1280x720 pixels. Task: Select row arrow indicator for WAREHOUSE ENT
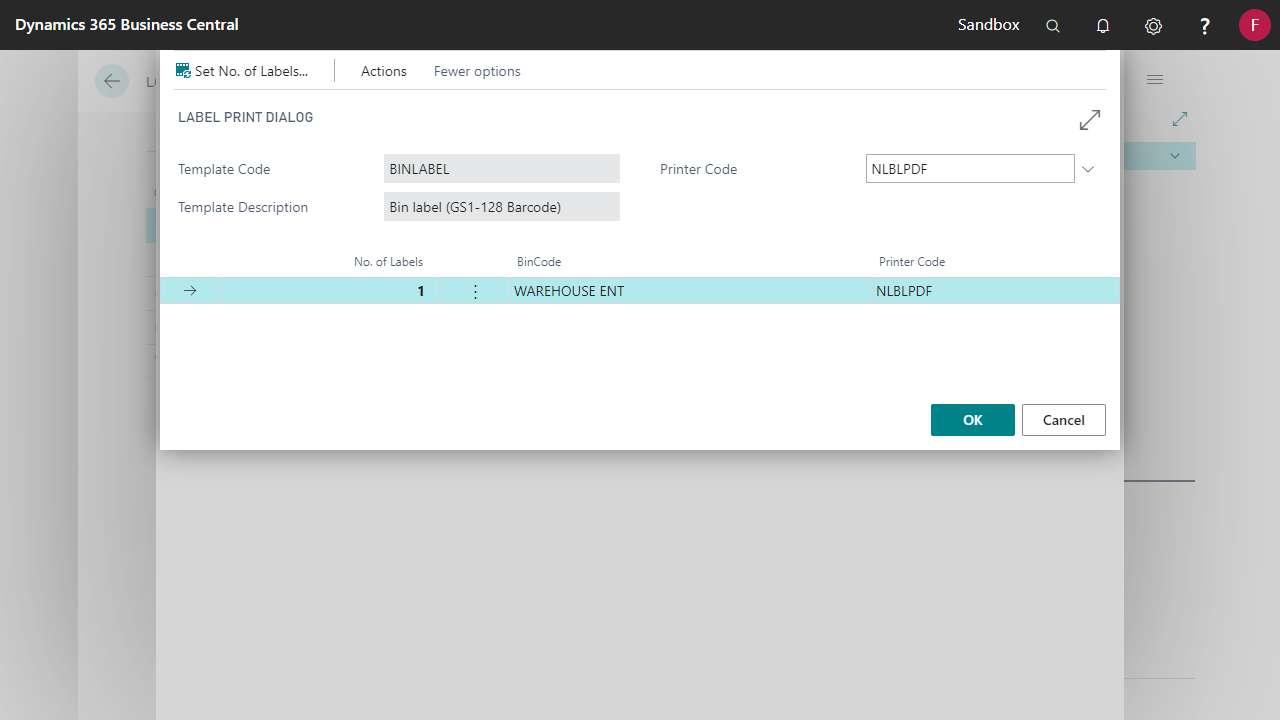(x=190, y=291)
